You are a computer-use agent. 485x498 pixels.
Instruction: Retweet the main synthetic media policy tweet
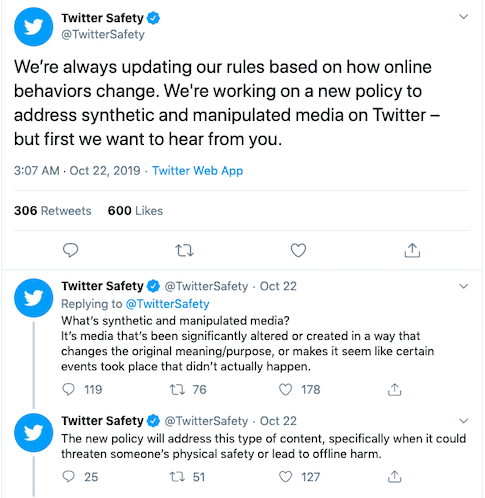coord(184,250)
